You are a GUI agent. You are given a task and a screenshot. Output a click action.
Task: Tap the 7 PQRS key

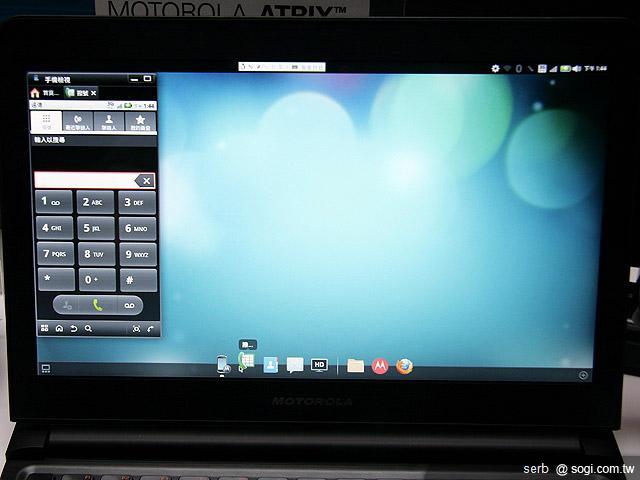point(56,254)
